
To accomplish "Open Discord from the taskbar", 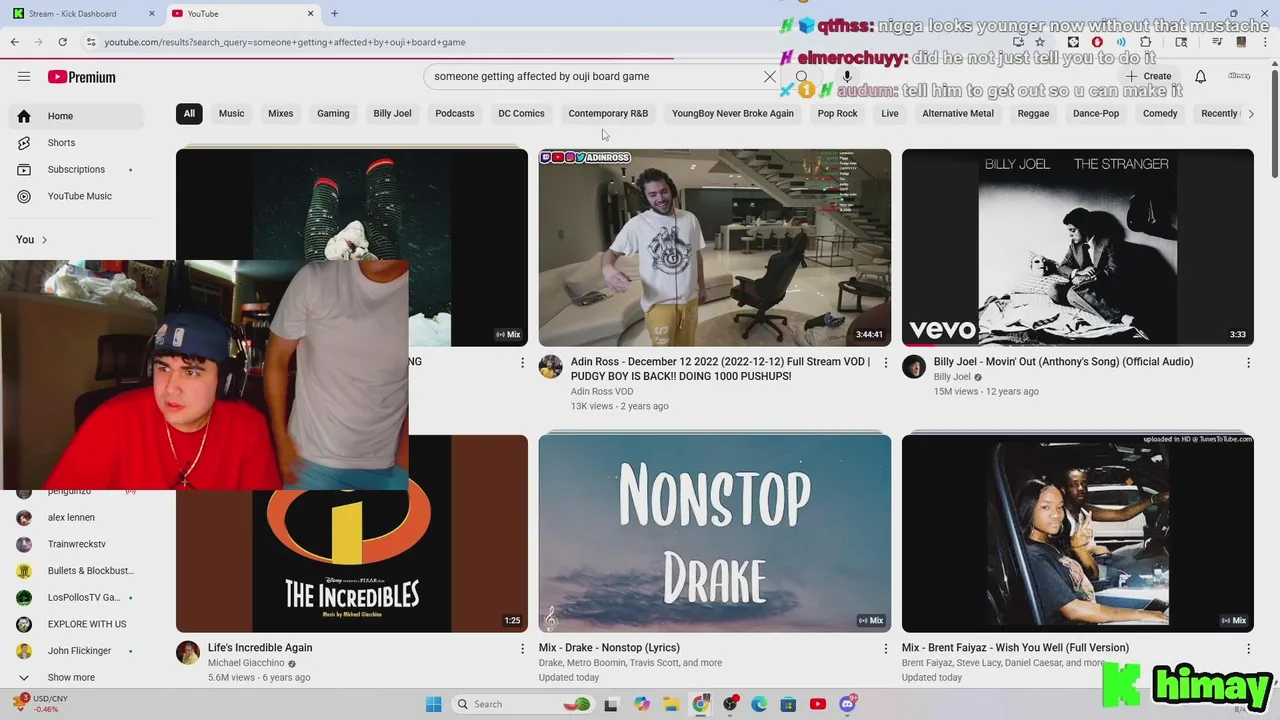I will tap(848, 704).
